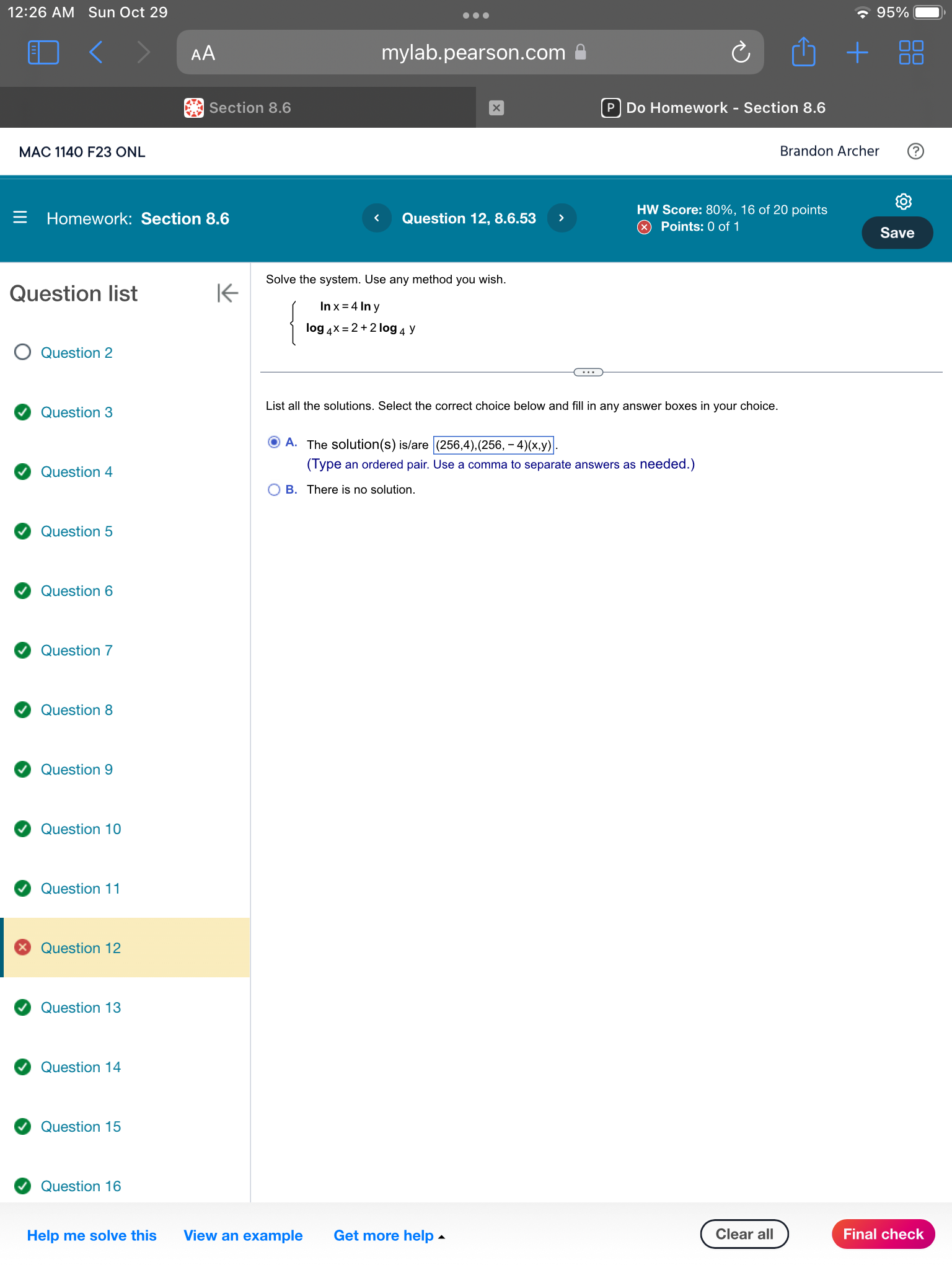Switch to Section 8.6 tab
The width and height of the screenshot is (952, 1270).
pyautogui.click(x=238, y=108)
